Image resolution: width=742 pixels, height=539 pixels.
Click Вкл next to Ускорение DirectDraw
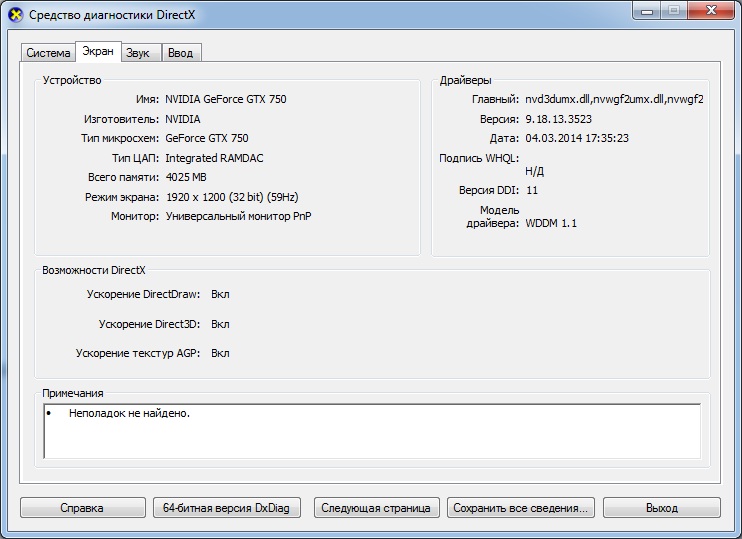(x=220, y=294)
